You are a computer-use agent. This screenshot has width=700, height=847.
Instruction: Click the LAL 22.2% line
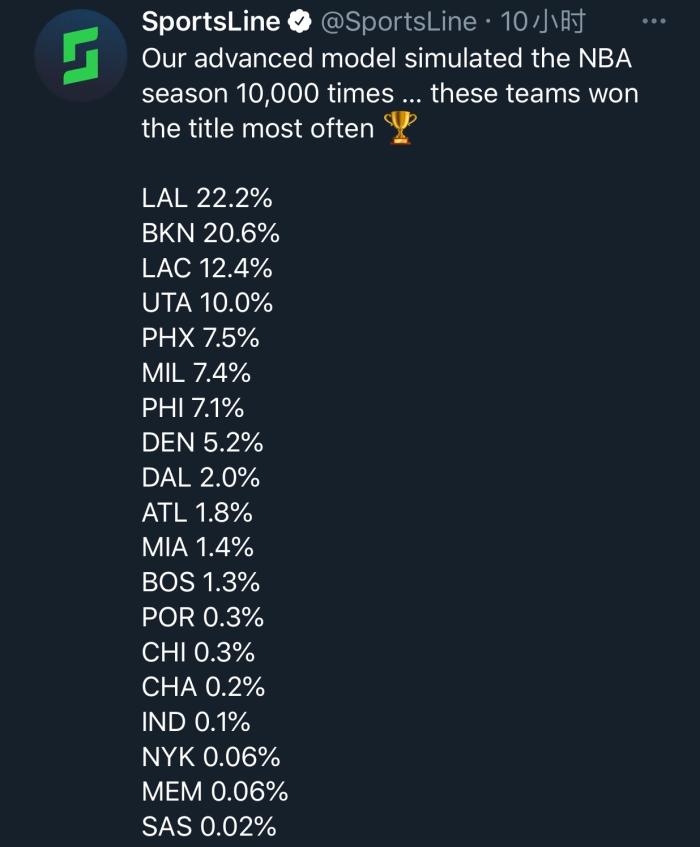pos(207,199)
